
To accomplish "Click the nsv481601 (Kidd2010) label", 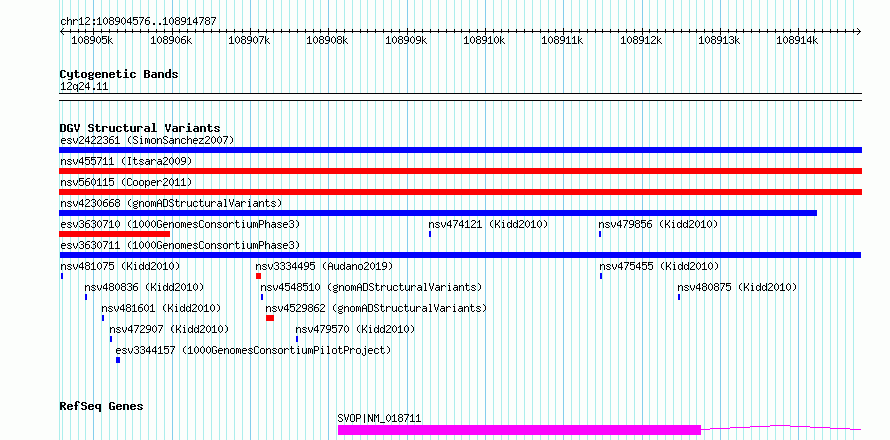I will [161, 308].
